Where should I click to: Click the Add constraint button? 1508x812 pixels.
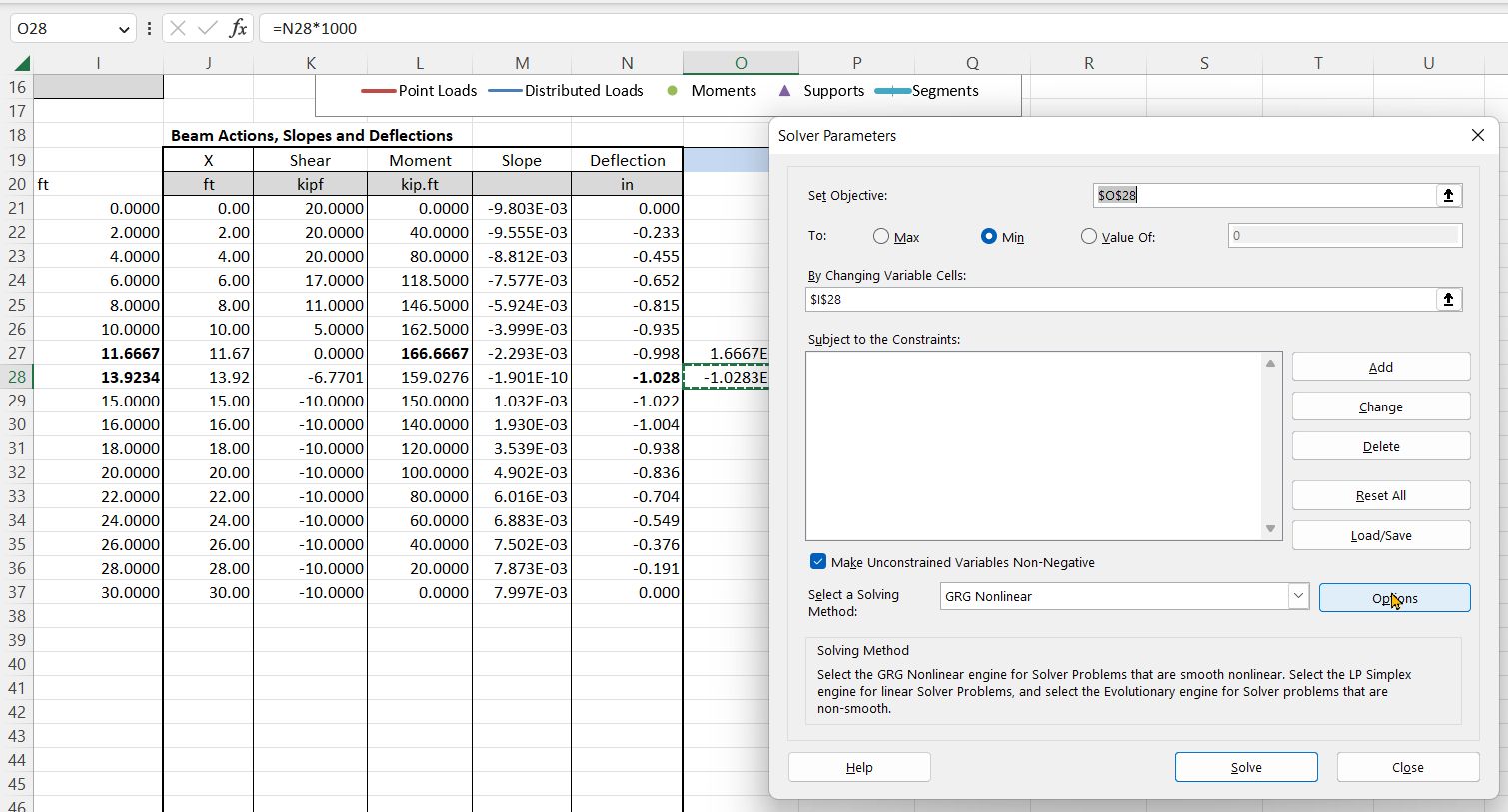pyautogui.click(x=1380, y=367)
